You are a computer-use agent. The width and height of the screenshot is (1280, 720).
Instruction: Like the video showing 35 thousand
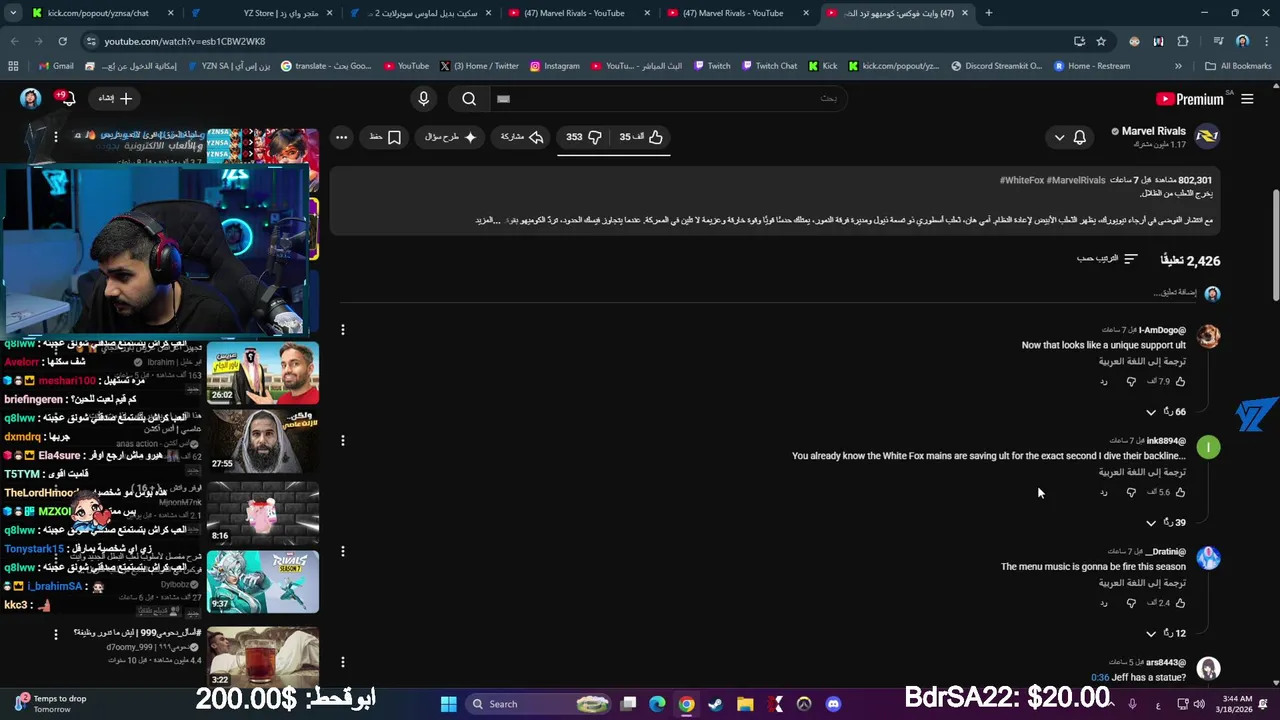[x=641, y=137]
